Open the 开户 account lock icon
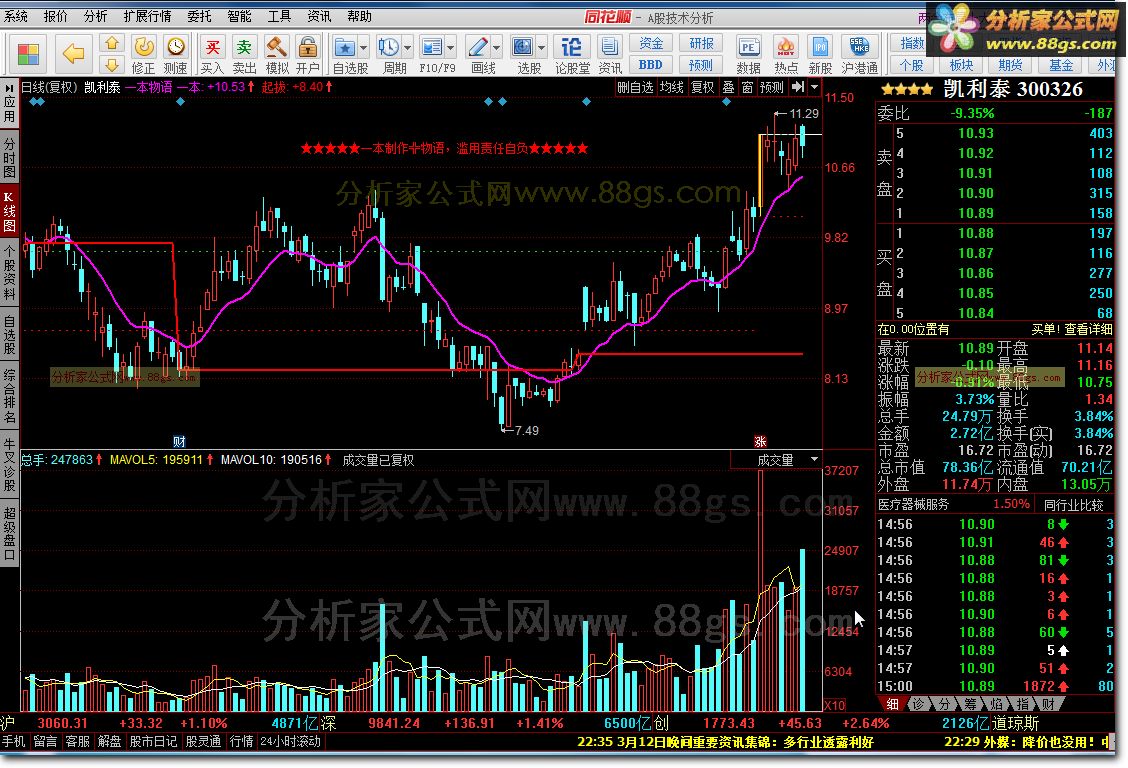 point(308,55)
